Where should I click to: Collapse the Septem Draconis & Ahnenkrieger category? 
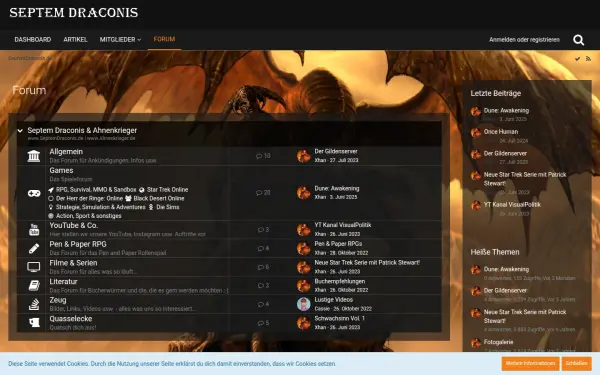click(x=20, y=131)
